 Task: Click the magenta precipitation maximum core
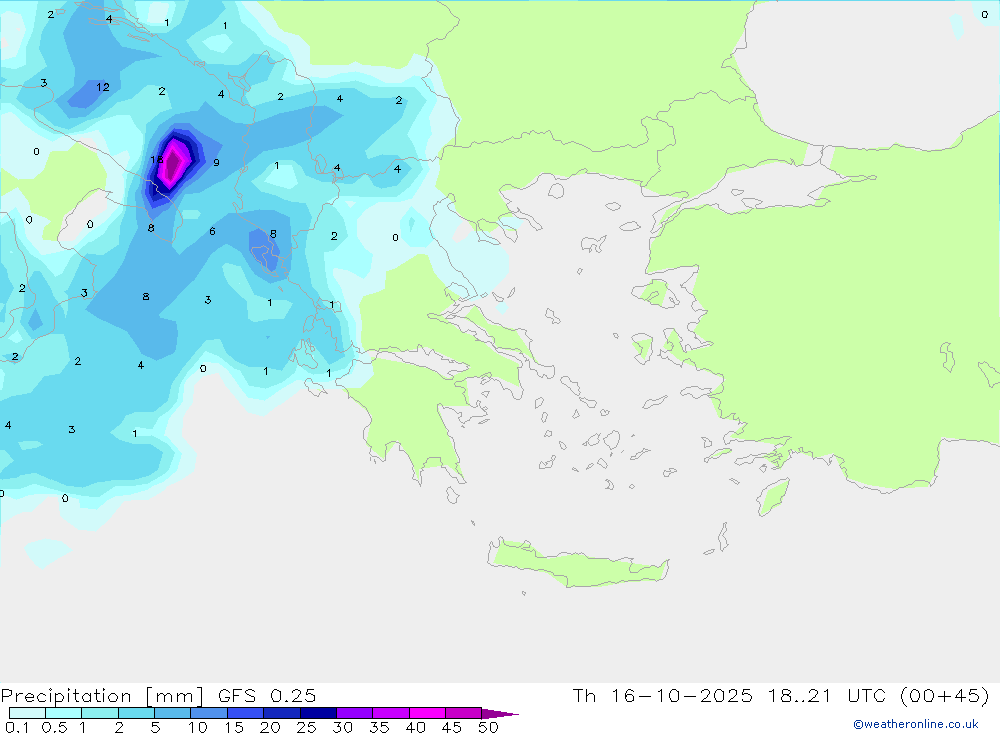point(173,163)
